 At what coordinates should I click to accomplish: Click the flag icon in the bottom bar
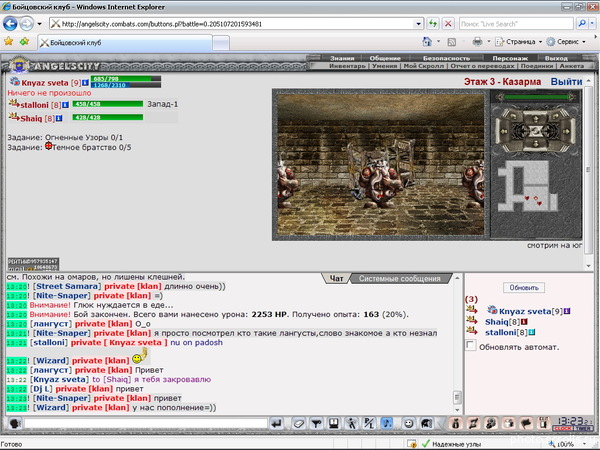[x=526, y=423]
